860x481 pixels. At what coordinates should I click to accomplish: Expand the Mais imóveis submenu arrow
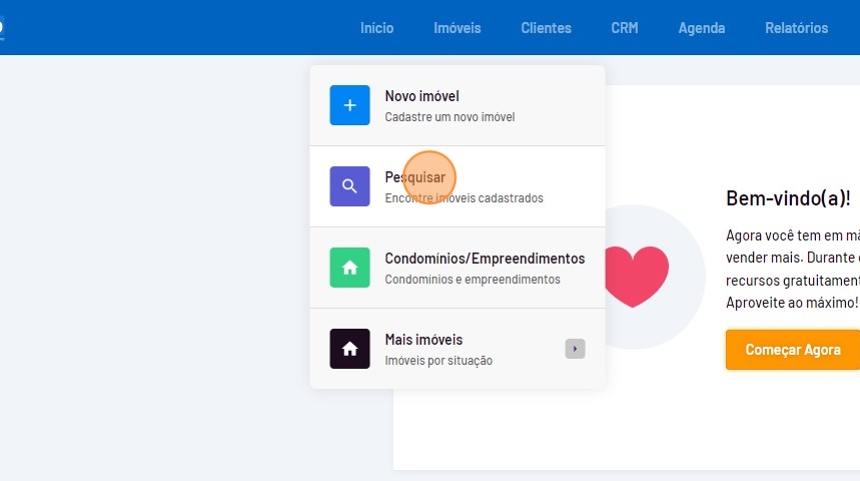pos(575,348)
